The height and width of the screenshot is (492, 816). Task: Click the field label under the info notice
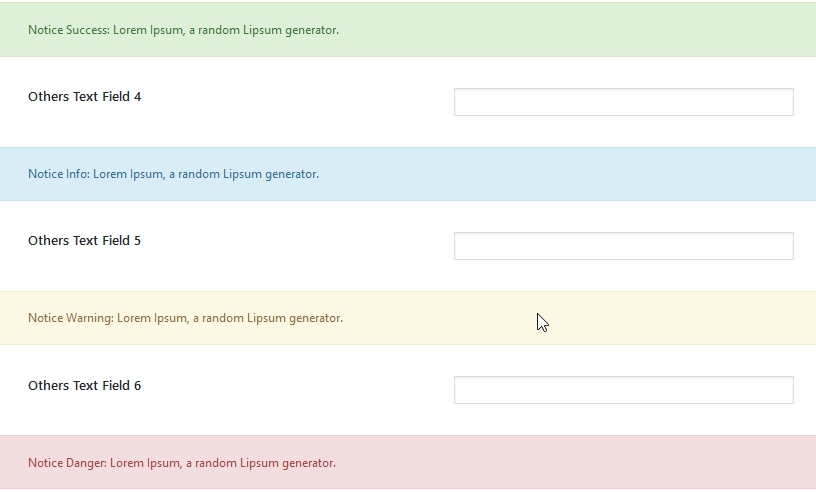[85, 241]
